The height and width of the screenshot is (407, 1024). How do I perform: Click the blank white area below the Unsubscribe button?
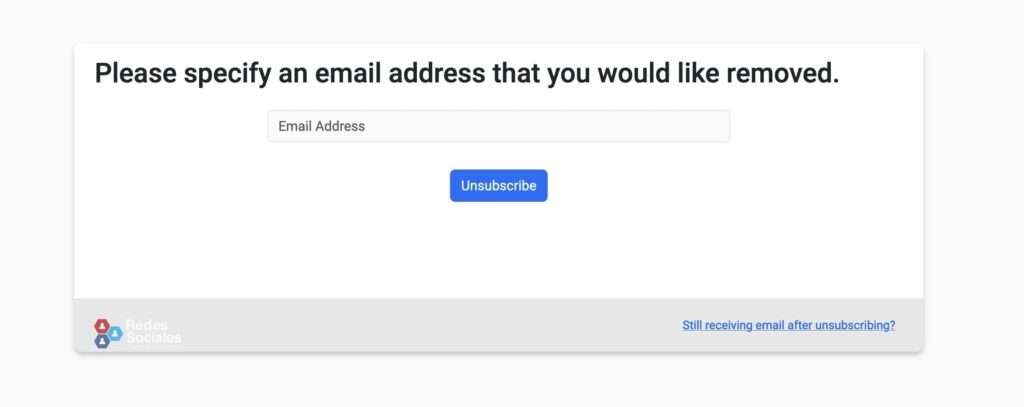[498, 250]
